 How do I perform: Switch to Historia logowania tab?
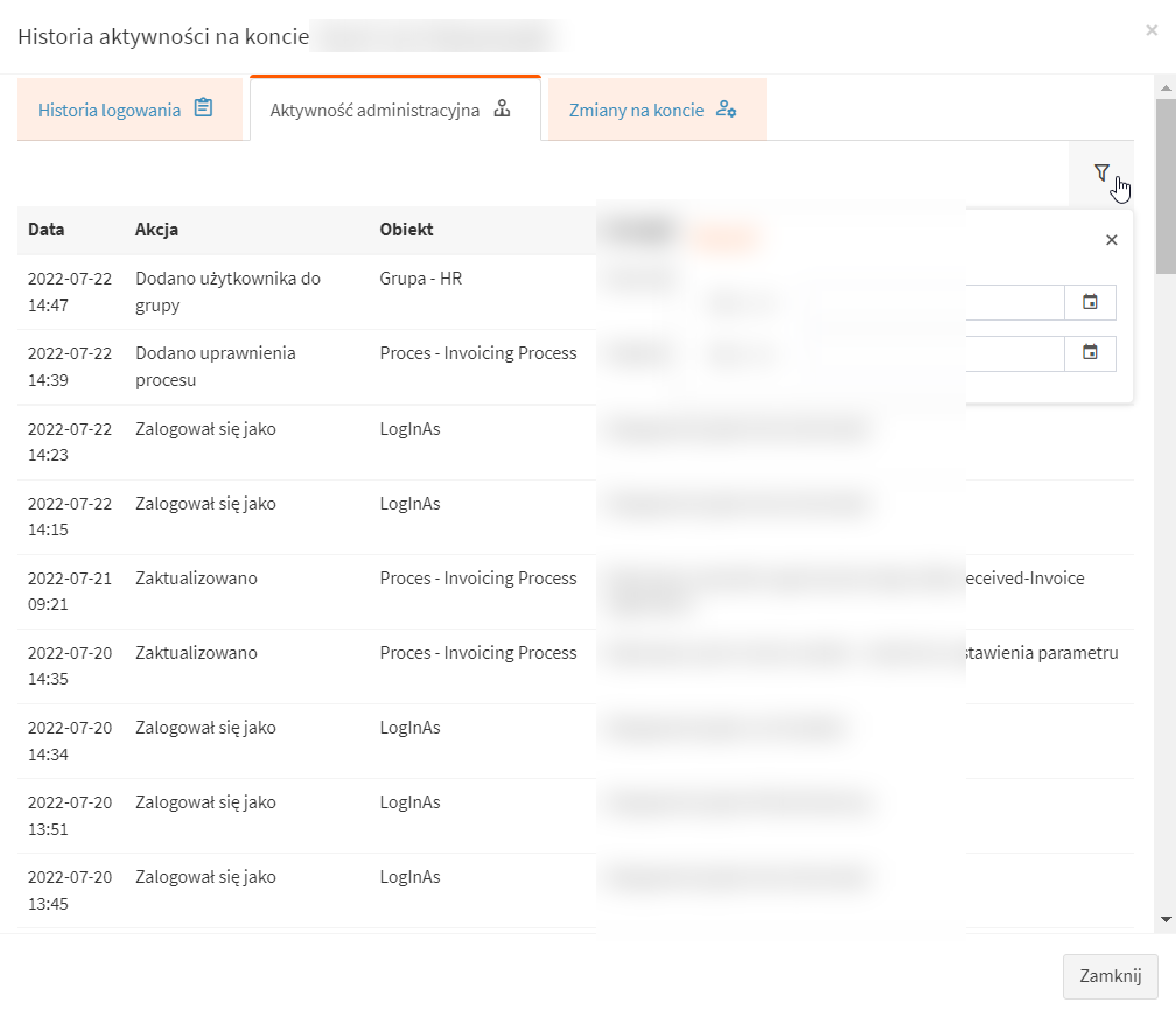[130, 109]
